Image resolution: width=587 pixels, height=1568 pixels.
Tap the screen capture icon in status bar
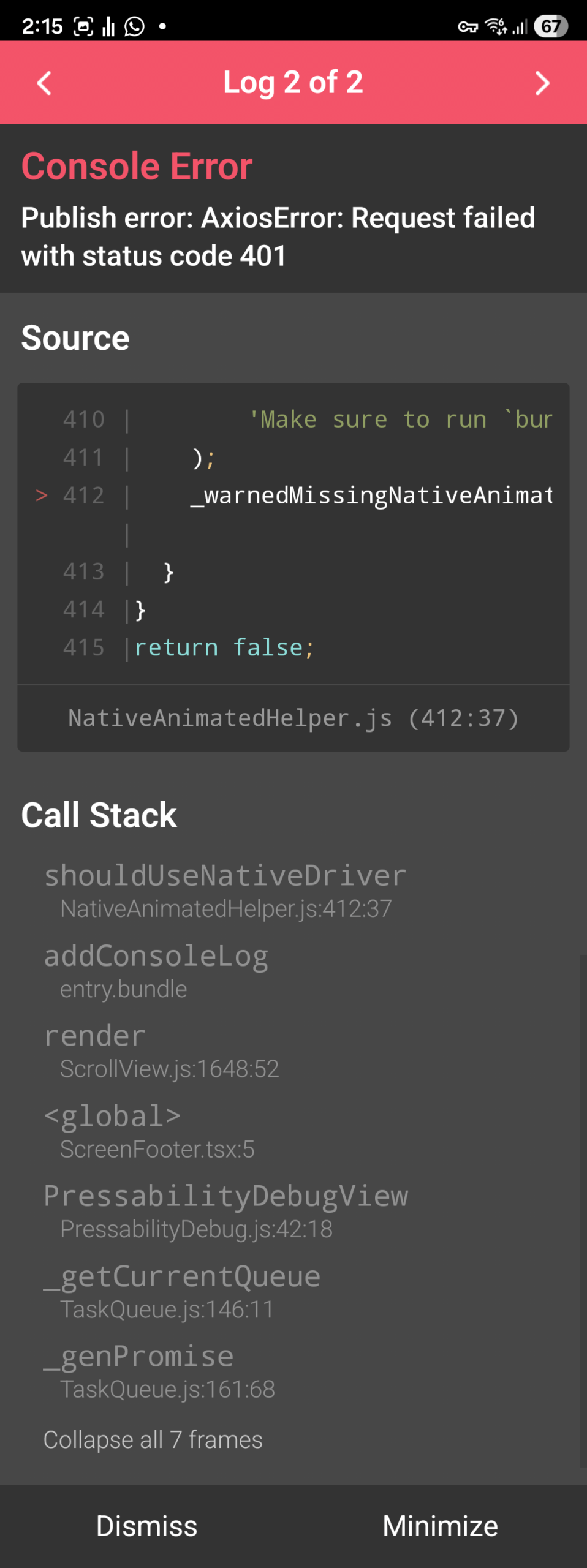[83, 26]
